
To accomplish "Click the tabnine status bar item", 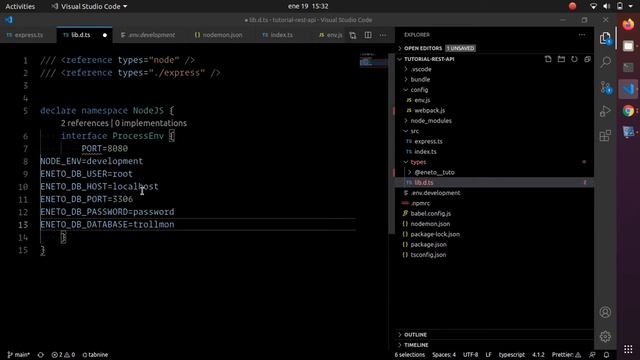I will 95,355.
